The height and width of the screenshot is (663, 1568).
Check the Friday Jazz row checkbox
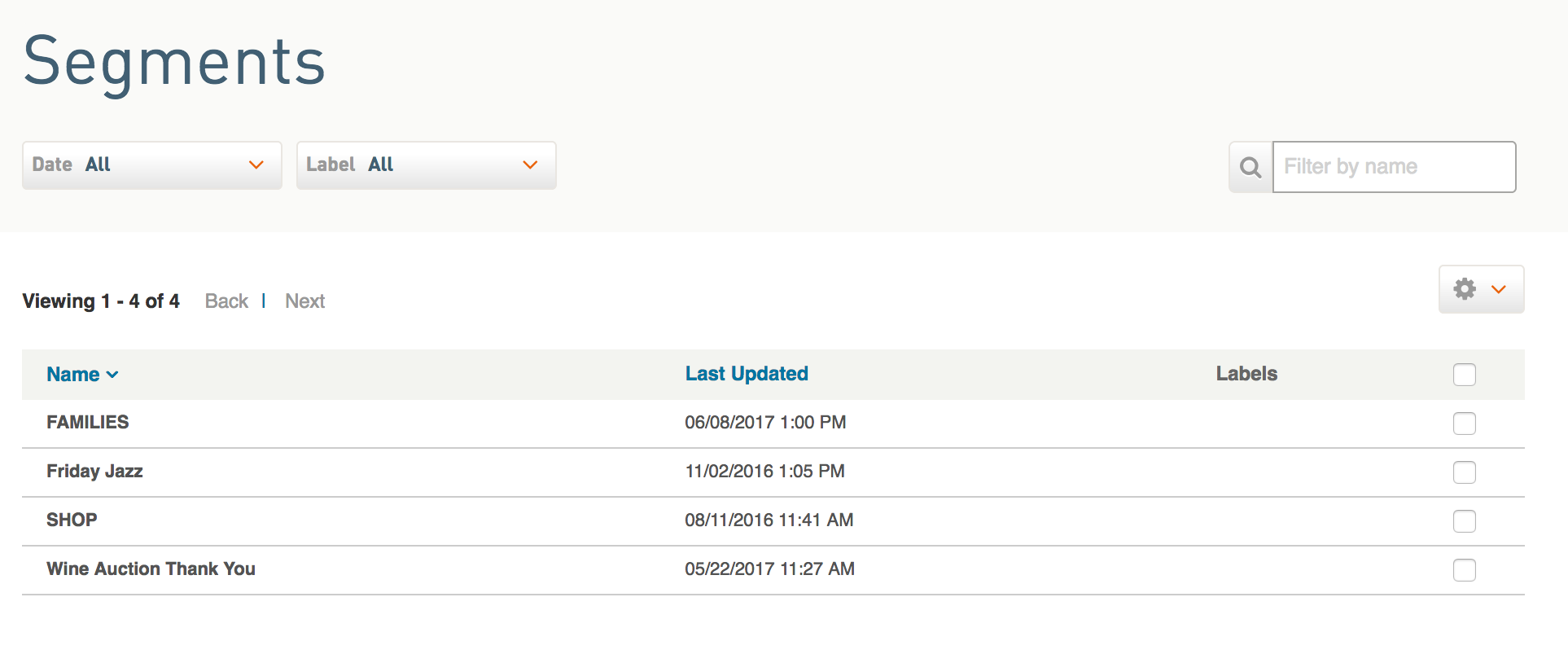point(1465,472)
